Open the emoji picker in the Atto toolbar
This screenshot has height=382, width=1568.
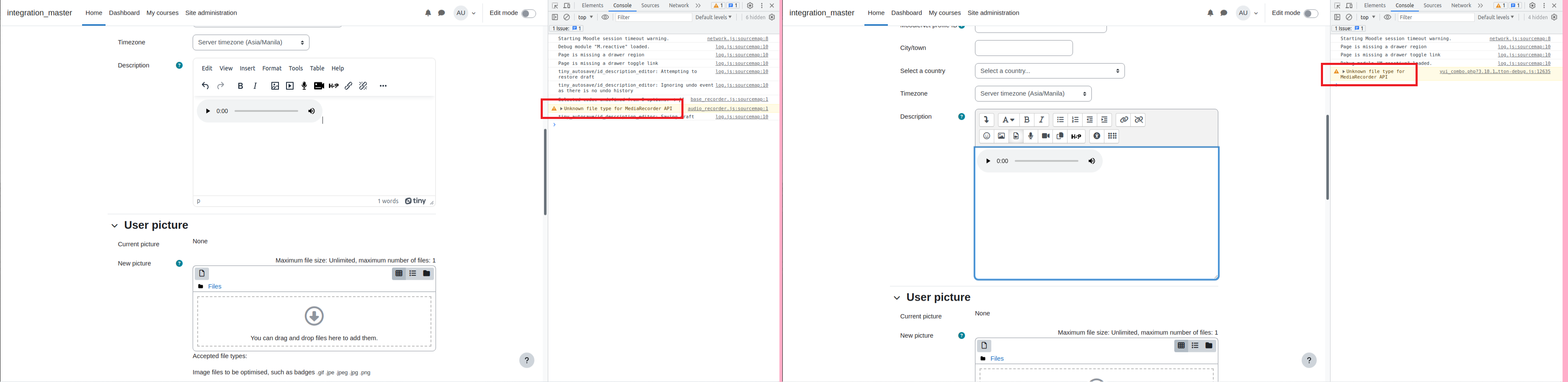coord(987,137)
